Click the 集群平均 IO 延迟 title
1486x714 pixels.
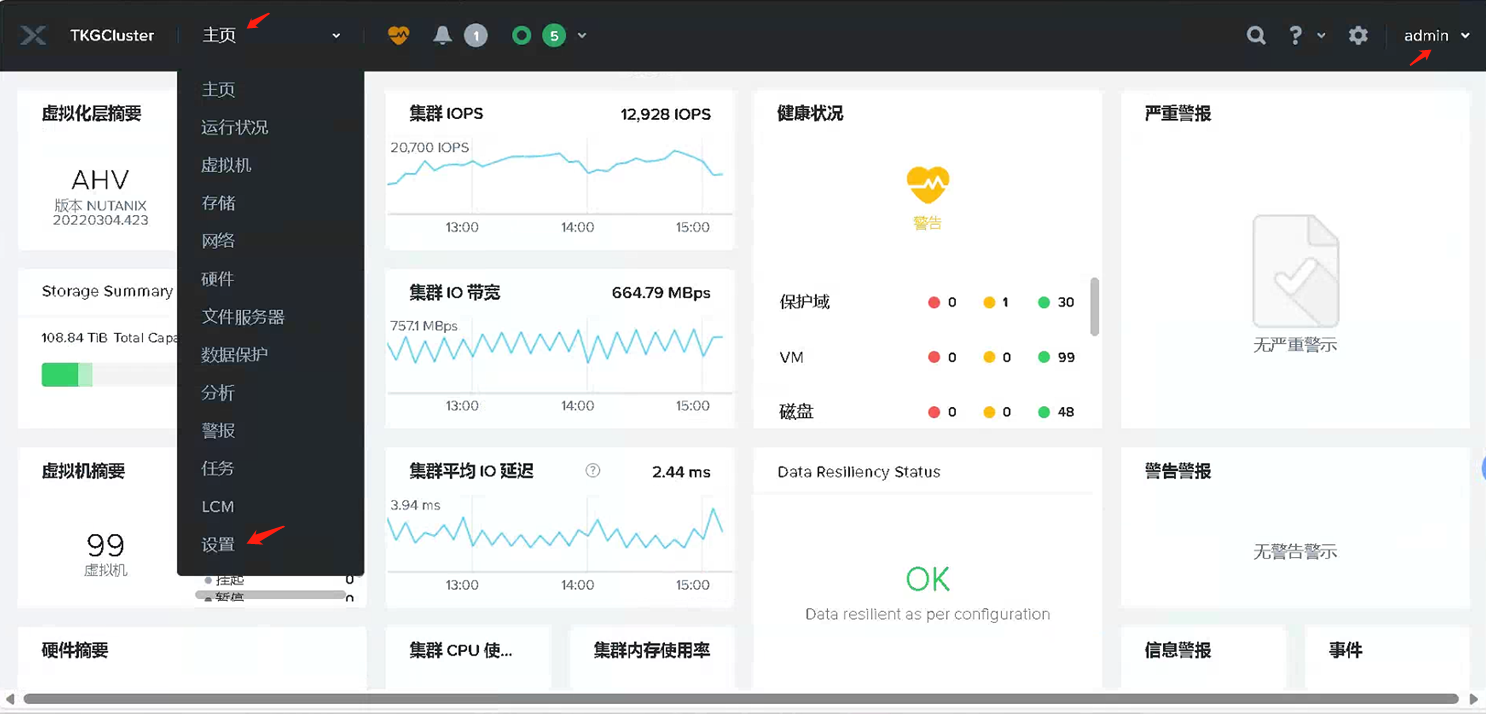click(x=471, y=471)
